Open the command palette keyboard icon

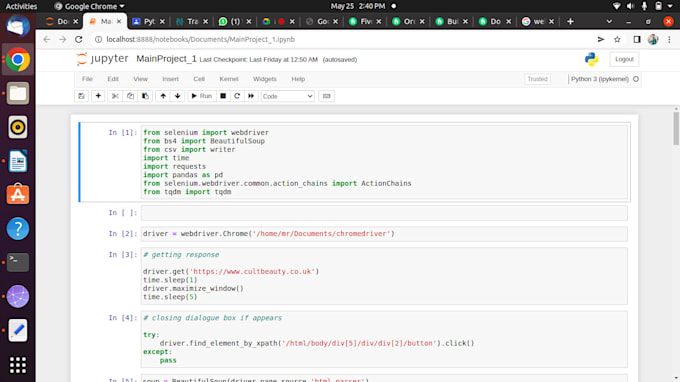[327, 96]
